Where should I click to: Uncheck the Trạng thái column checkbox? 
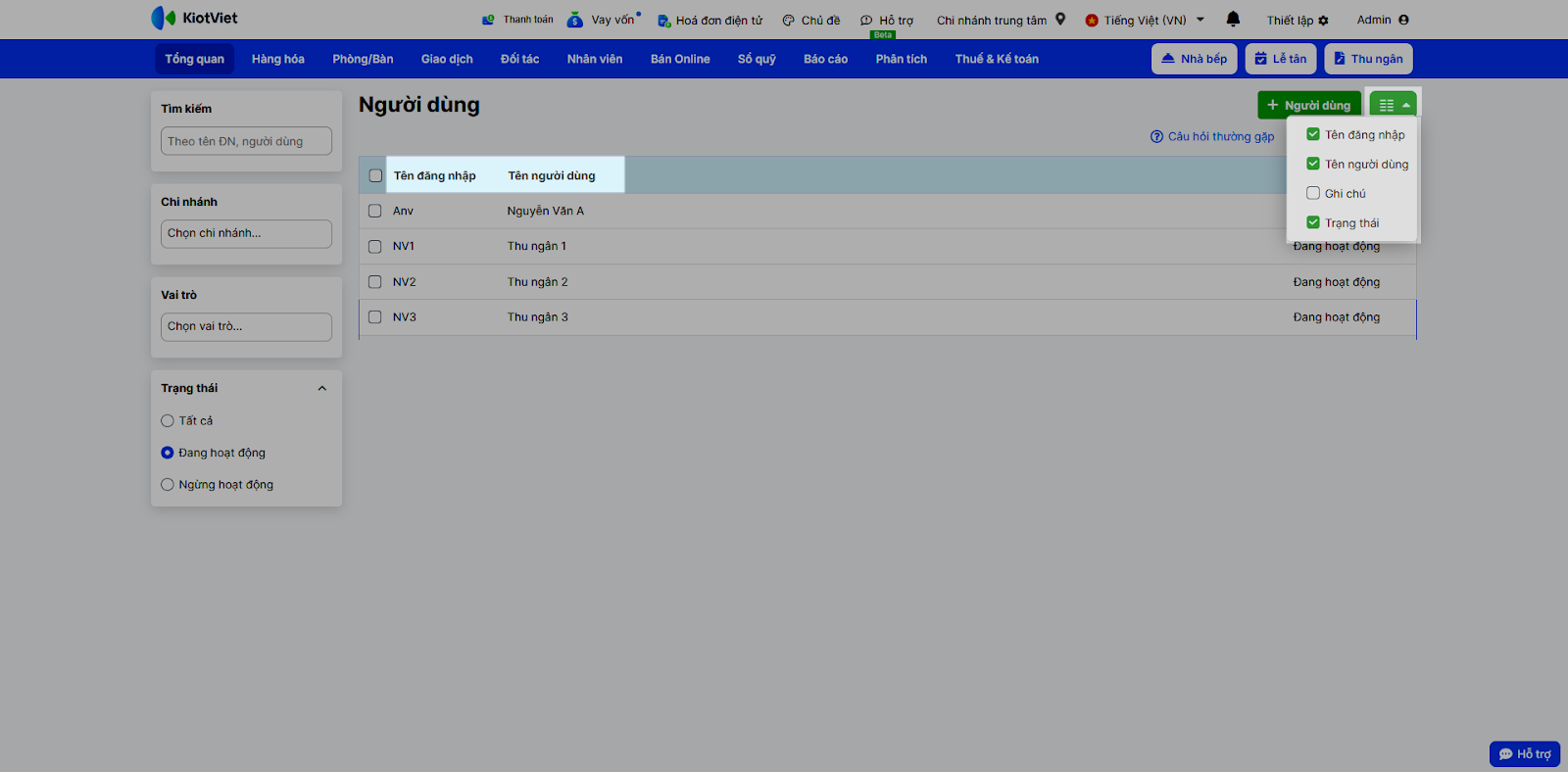click(1313, 222)
